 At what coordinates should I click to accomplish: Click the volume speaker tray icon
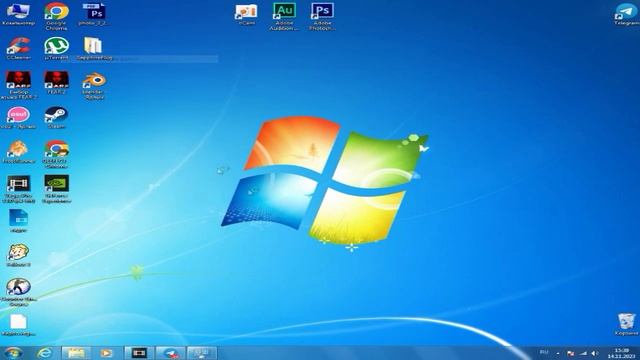(595, 353)
